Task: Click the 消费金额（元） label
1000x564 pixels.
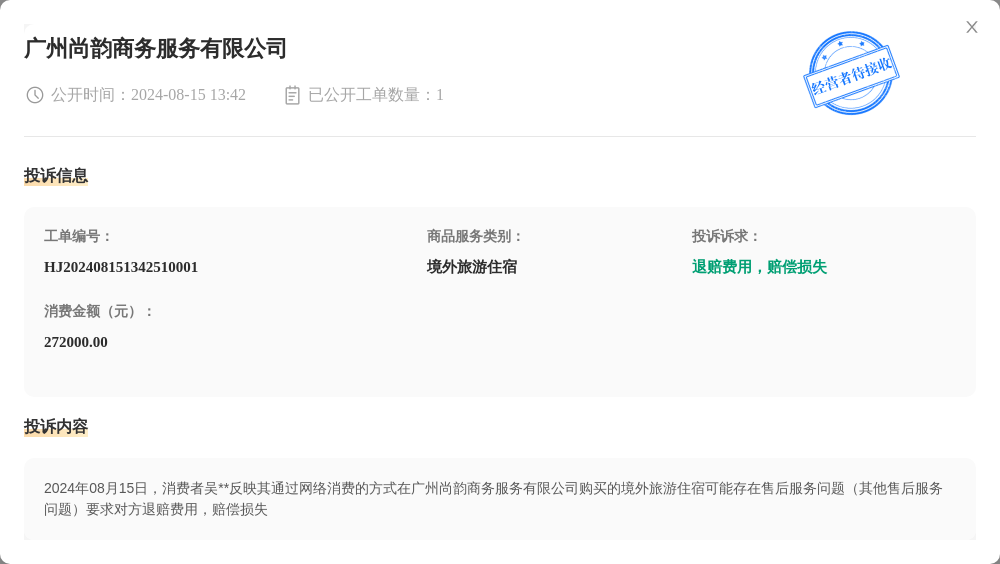Action: click(98, 312)
